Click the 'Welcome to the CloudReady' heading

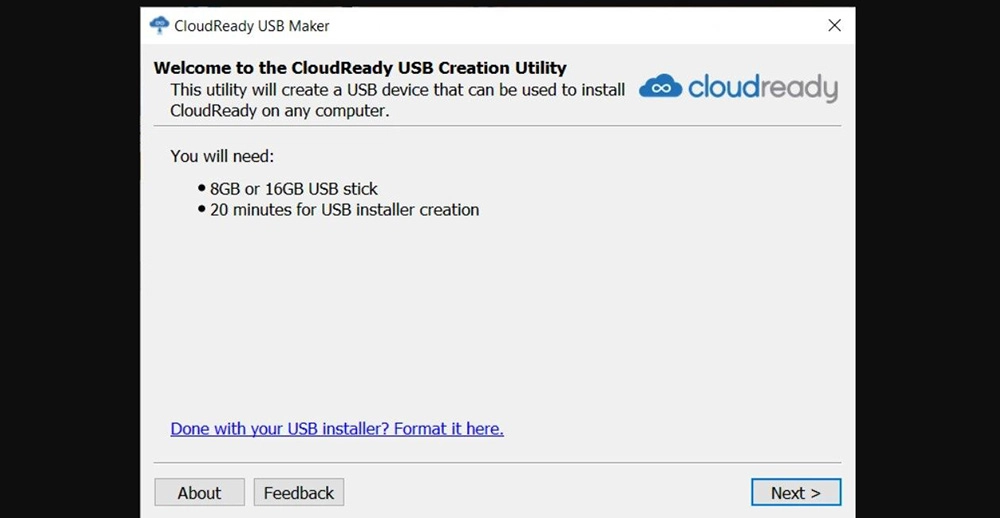360,68
